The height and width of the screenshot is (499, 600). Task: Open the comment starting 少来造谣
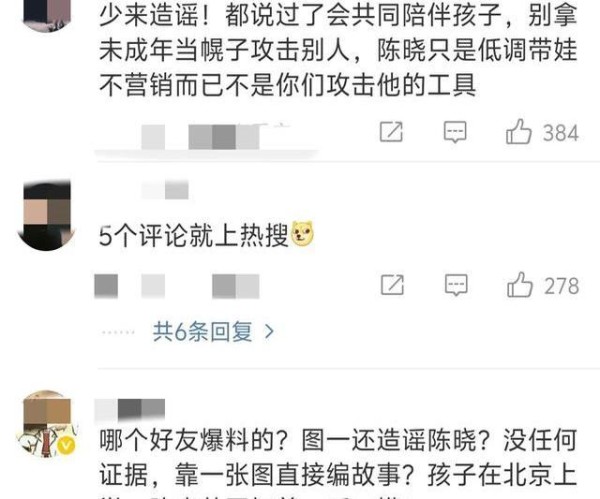[x=338, y=50]
